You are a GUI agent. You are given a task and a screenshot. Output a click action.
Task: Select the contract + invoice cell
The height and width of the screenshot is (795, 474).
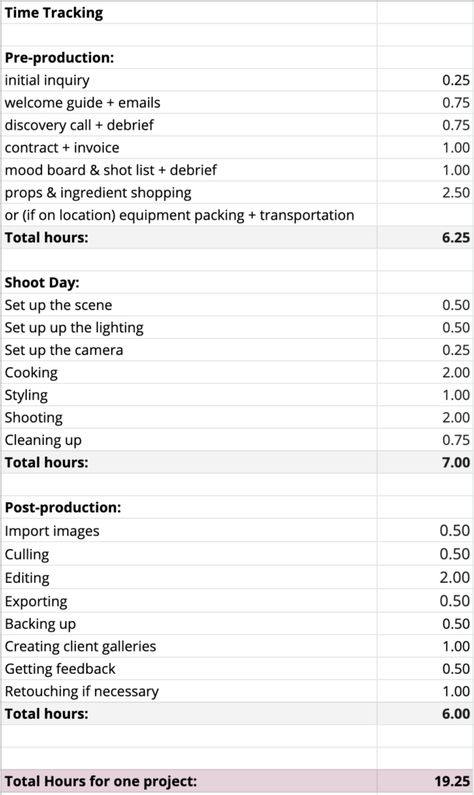[189, 148]
